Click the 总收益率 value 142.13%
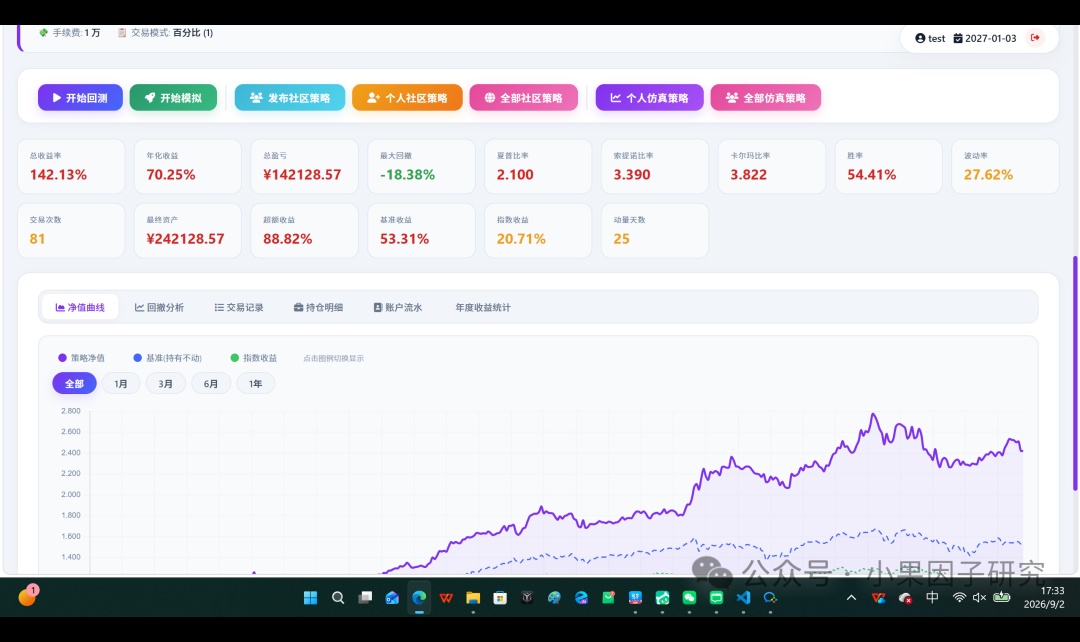This screenshot has width=1080, height=642. 59,175
